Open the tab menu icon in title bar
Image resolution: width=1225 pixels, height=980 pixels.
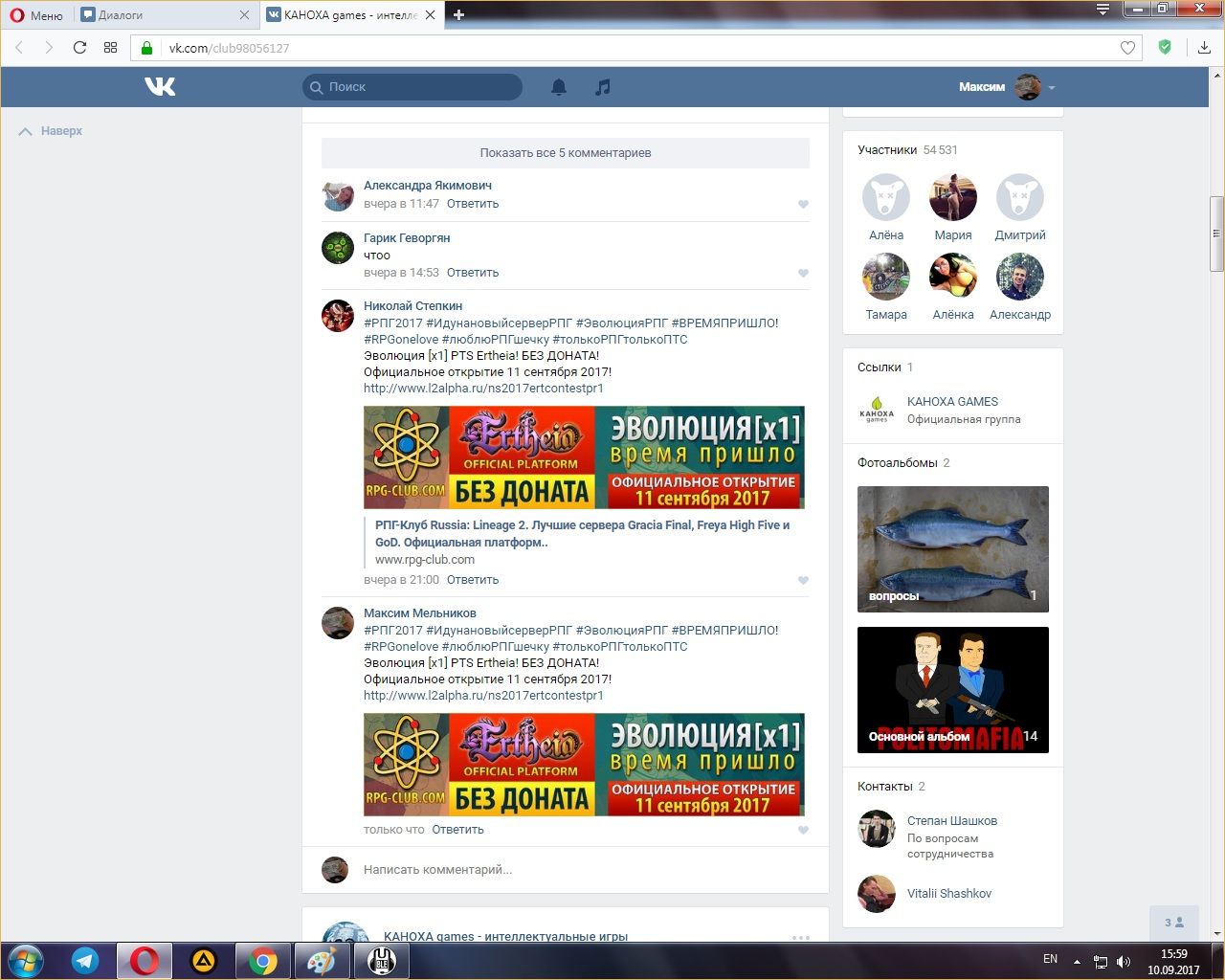click(x=1103, y=10)
